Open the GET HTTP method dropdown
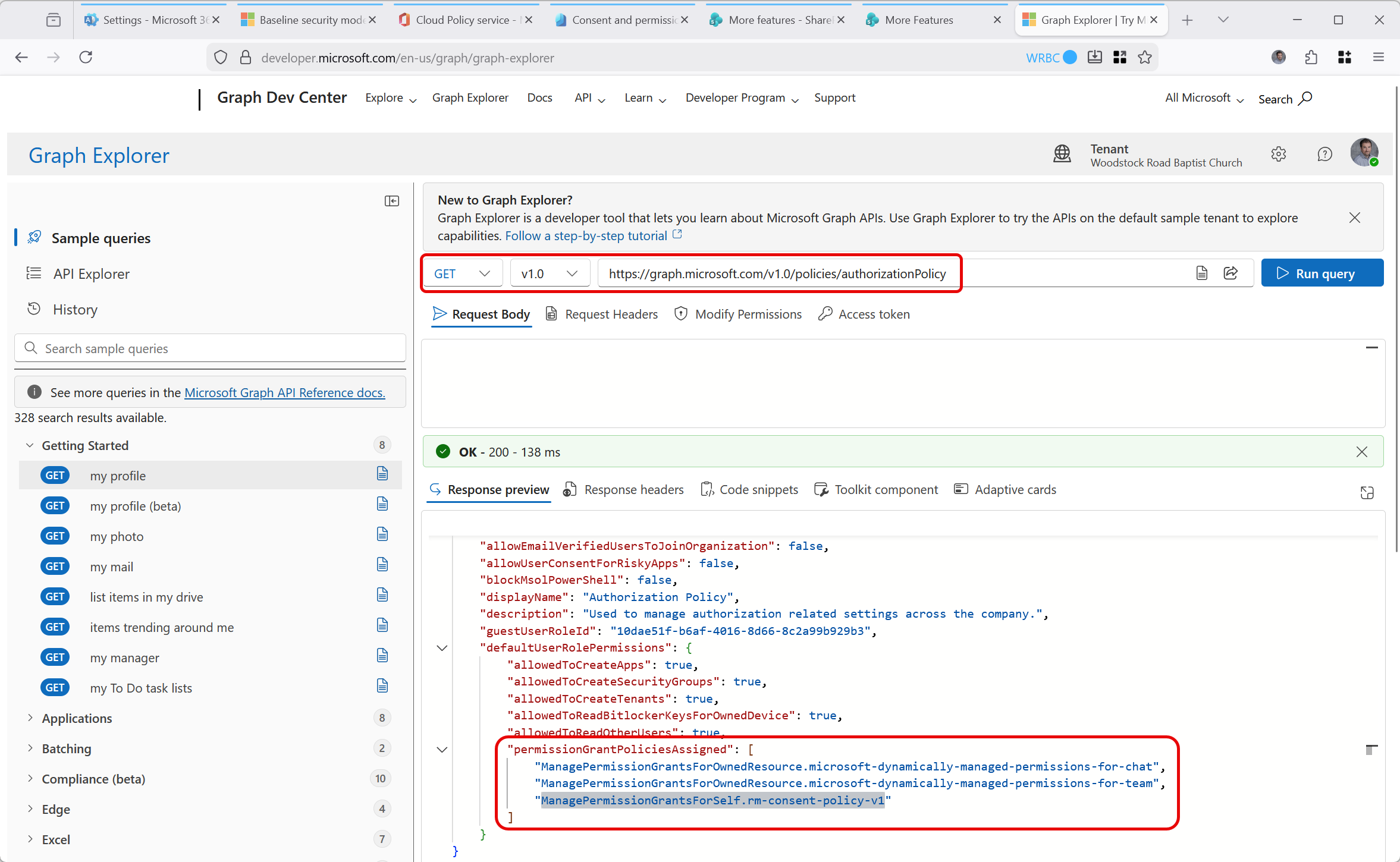This screenshot has height=862, width=1400. [462, 273]
